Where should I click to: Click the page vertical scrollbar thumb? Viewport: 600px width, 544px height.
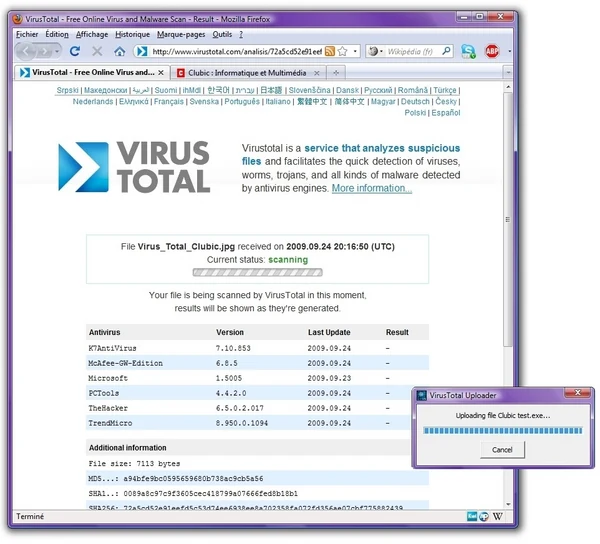click(x=508, y=219)
